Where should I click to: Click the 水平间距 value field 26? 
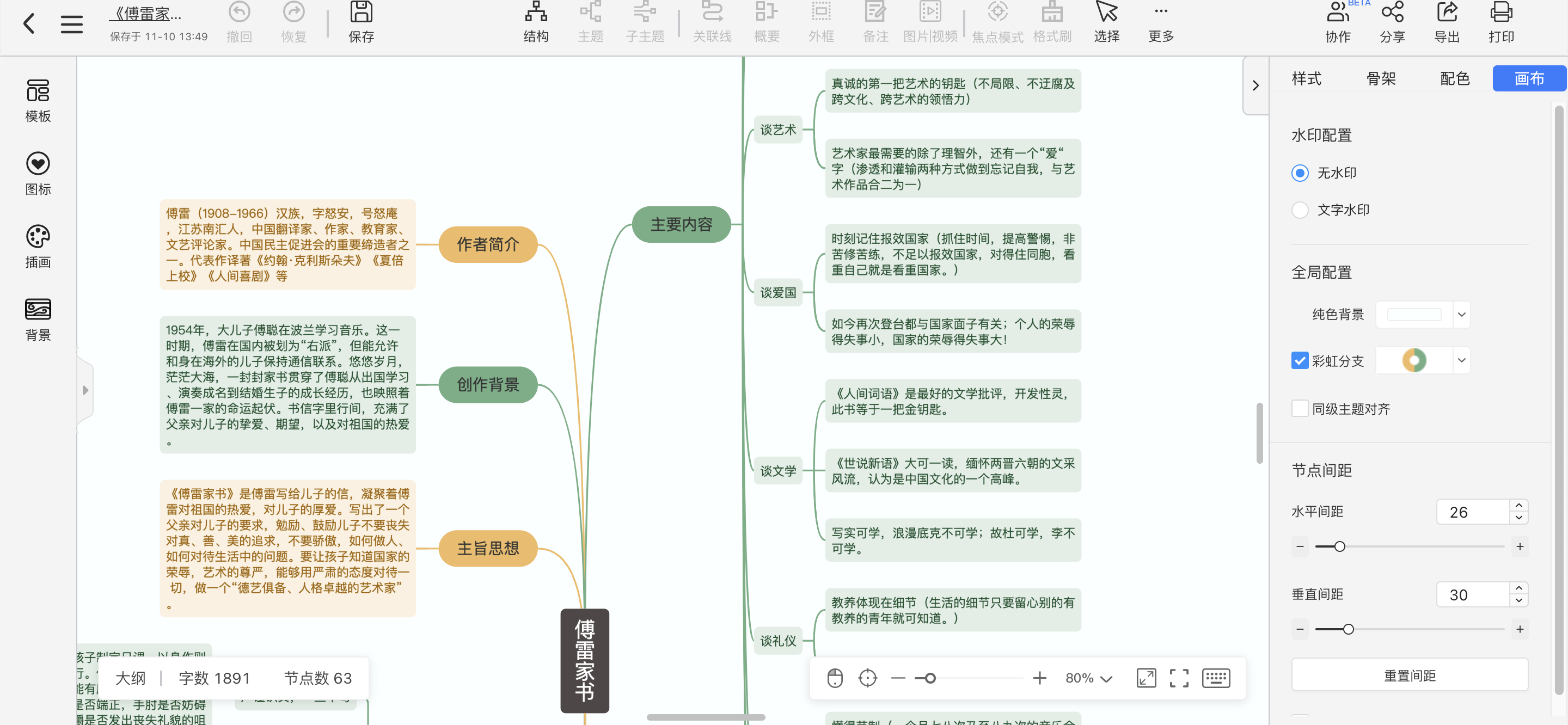pos(1472,512)
